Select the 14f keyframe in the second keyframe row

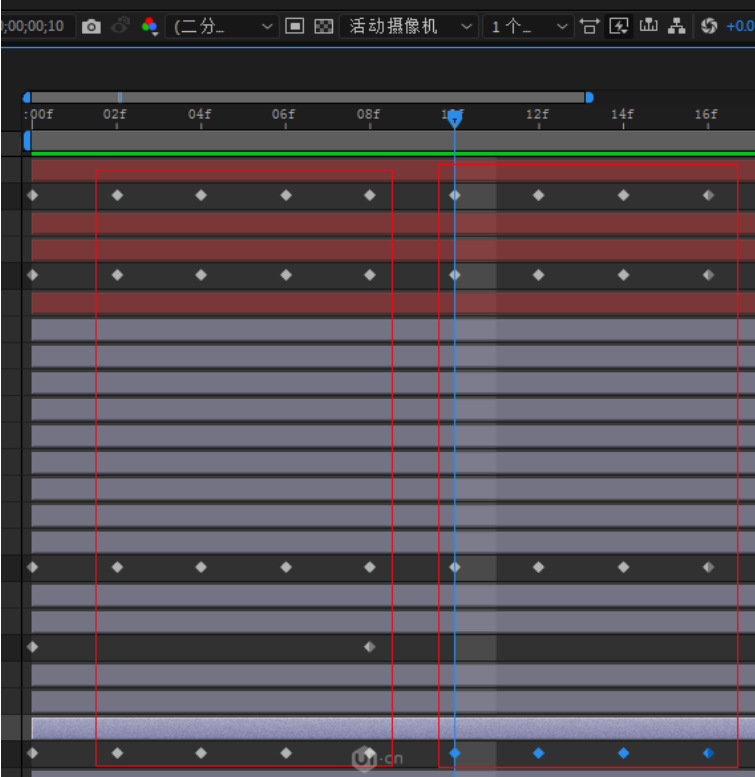coord(624,275)
